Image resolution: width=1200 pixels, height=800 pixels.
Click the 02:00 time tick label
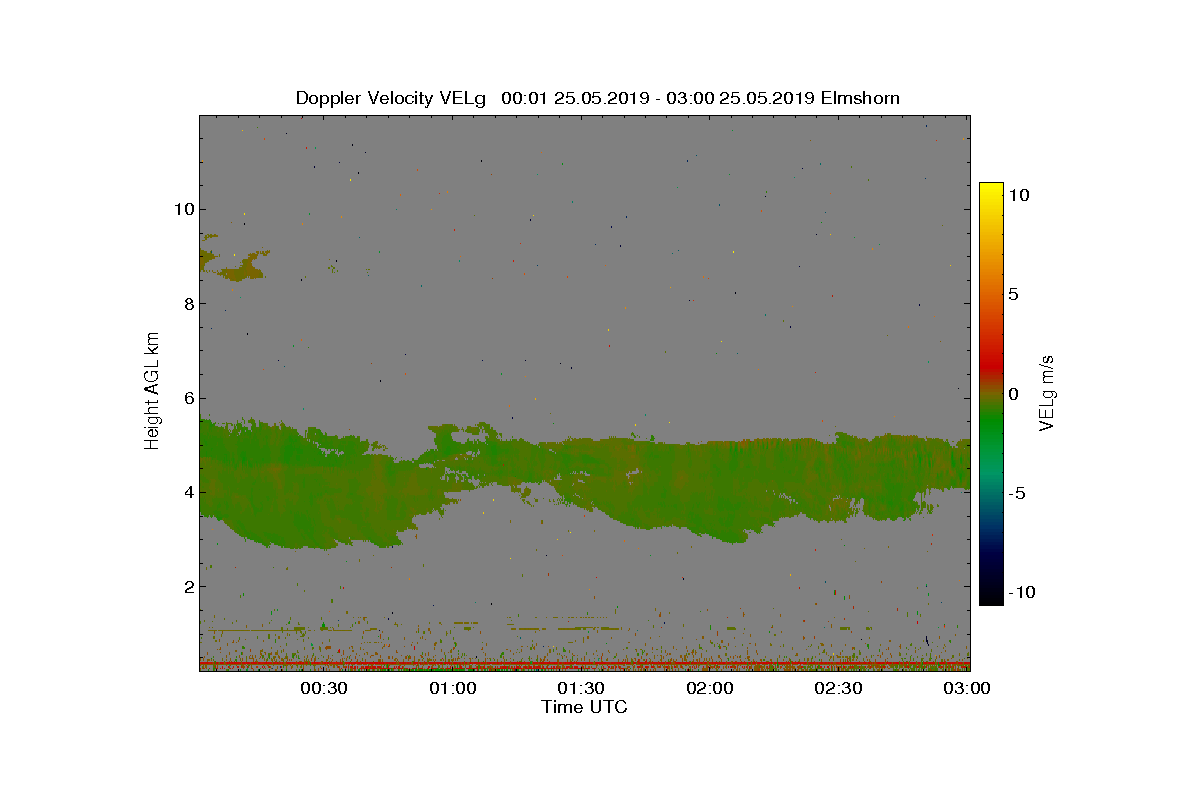click(710, 688)
